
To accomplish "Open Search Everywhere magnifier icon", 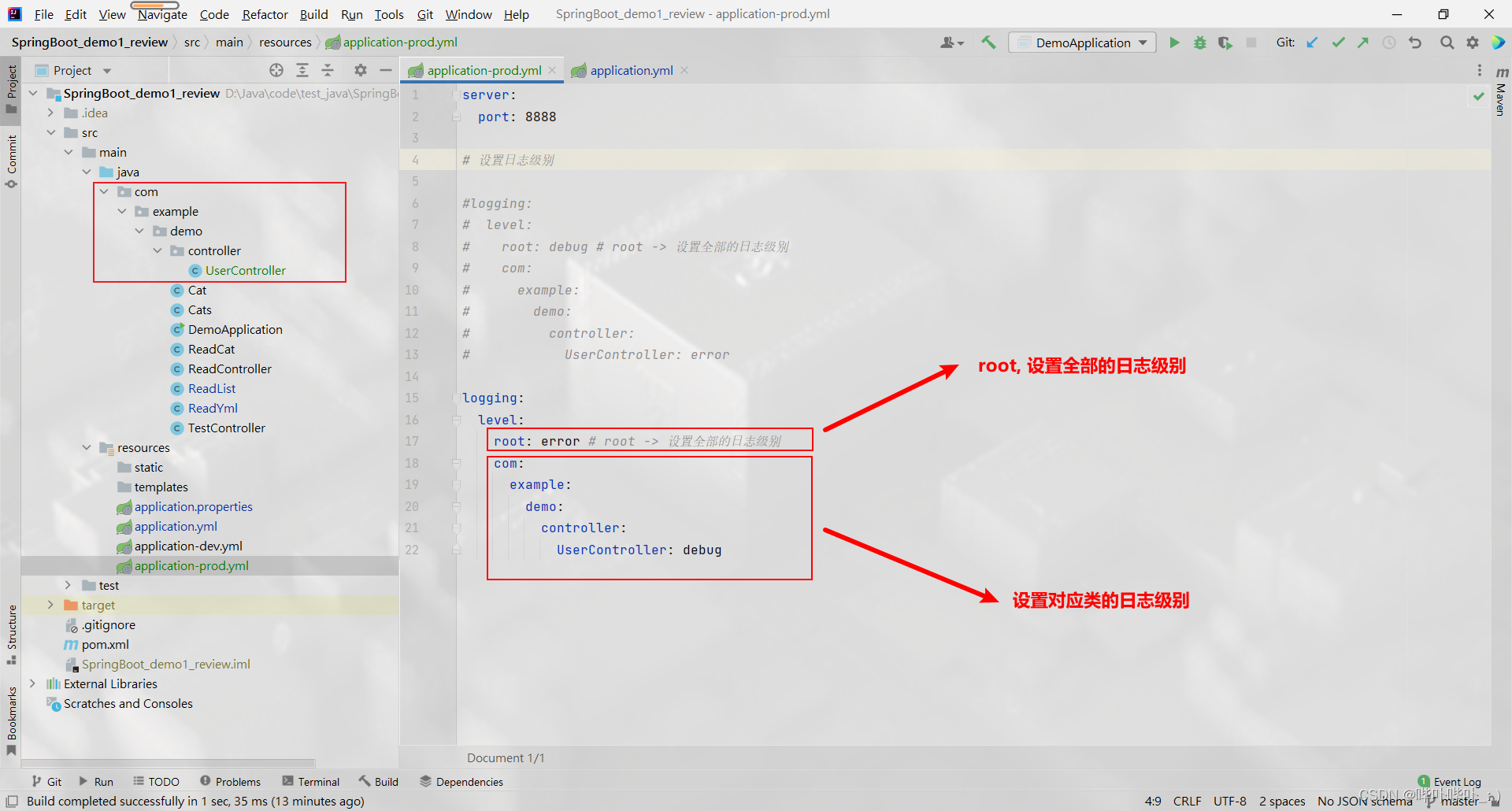I will coord(1447,43).
